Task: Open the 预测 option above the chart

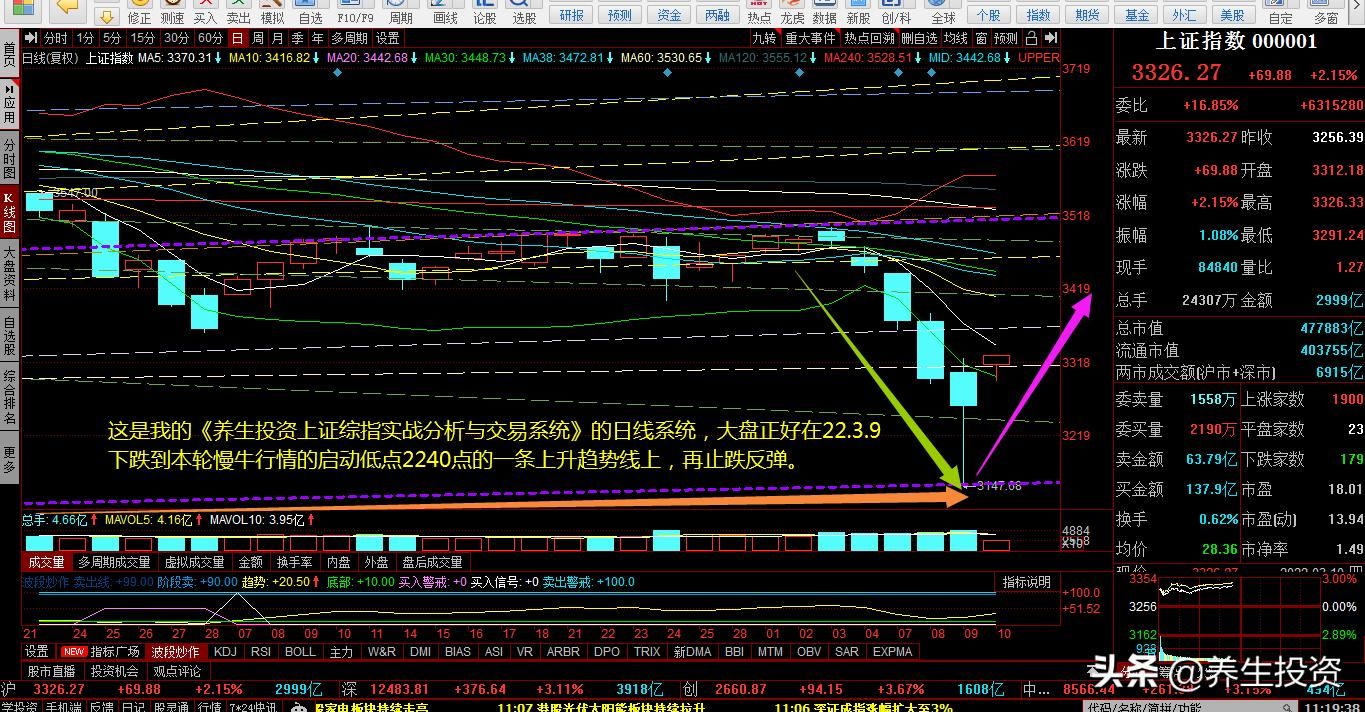Action: (1005, 38)
